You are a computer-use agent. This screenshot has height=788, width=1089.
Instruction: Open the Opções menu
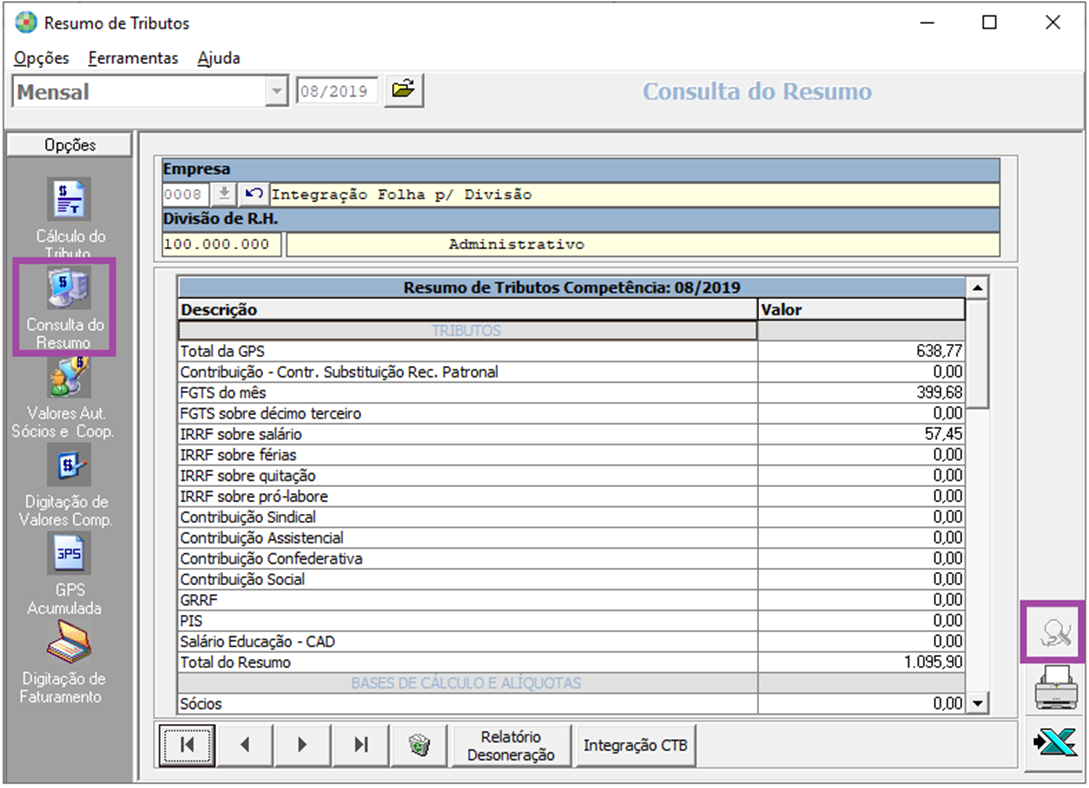click(42, 58)
